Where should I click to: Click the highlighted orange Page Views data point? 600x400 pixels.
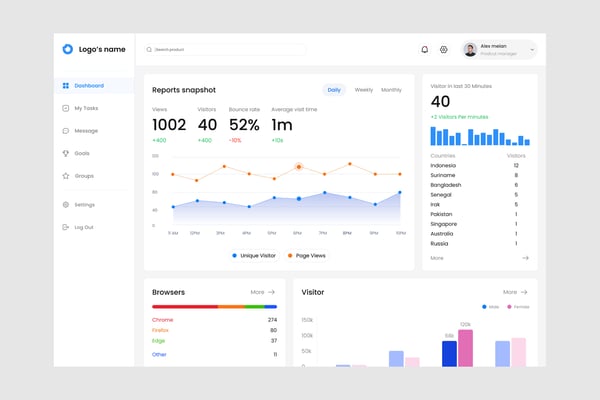click(299, 167)
